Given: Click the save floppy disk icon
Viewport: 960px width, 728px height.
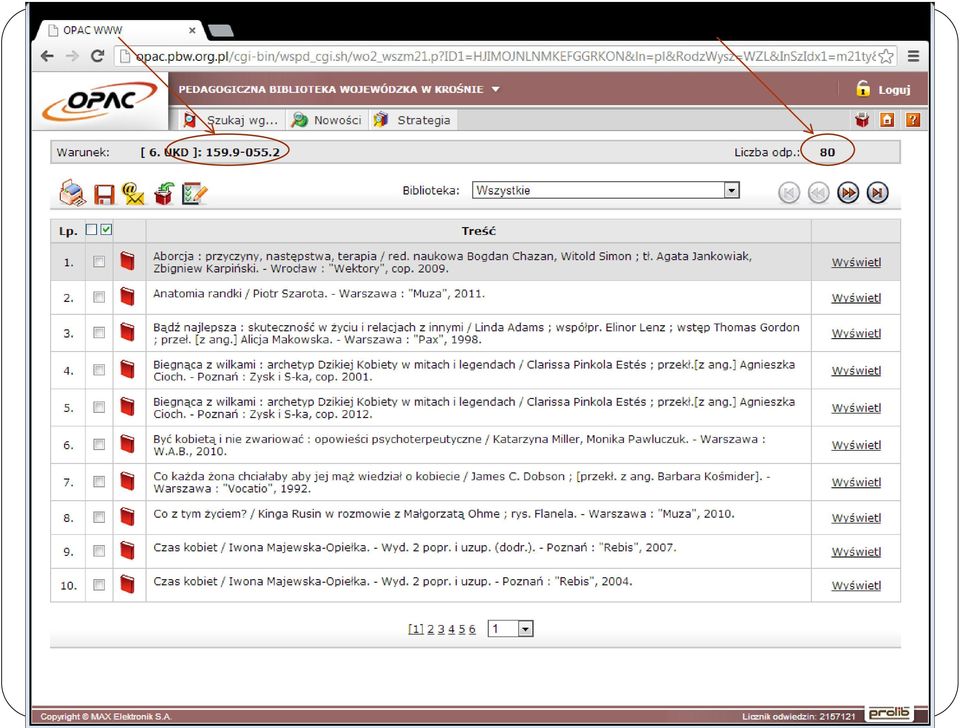Looking at the screenshot, I should point(104,194).
